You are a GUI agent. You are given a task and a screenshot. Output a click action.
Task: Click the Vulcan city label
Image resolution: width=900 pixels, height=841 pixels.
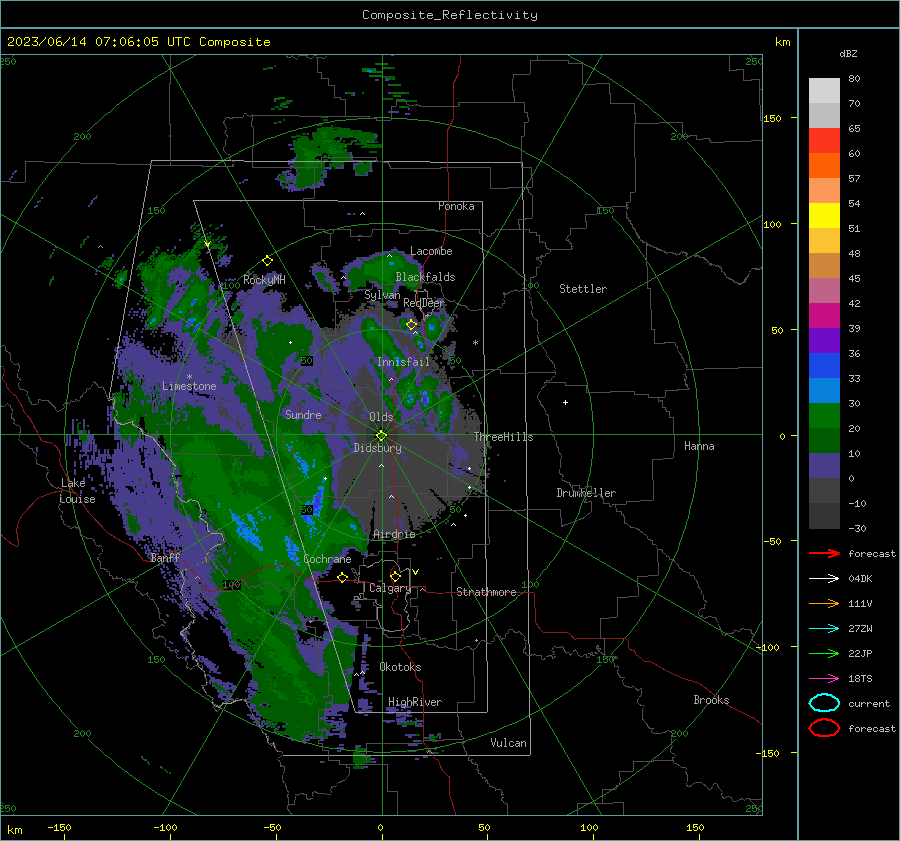click(x=508, y=743)
